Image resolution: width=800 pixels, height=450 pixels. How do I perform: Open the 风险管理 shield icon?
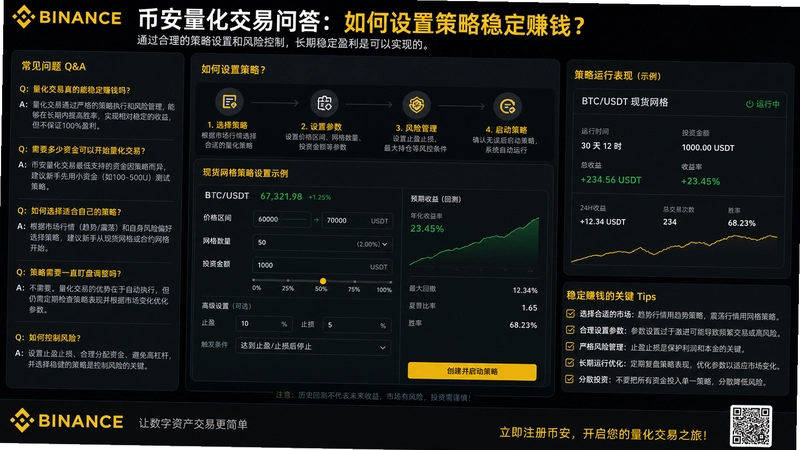coord(417,105)
